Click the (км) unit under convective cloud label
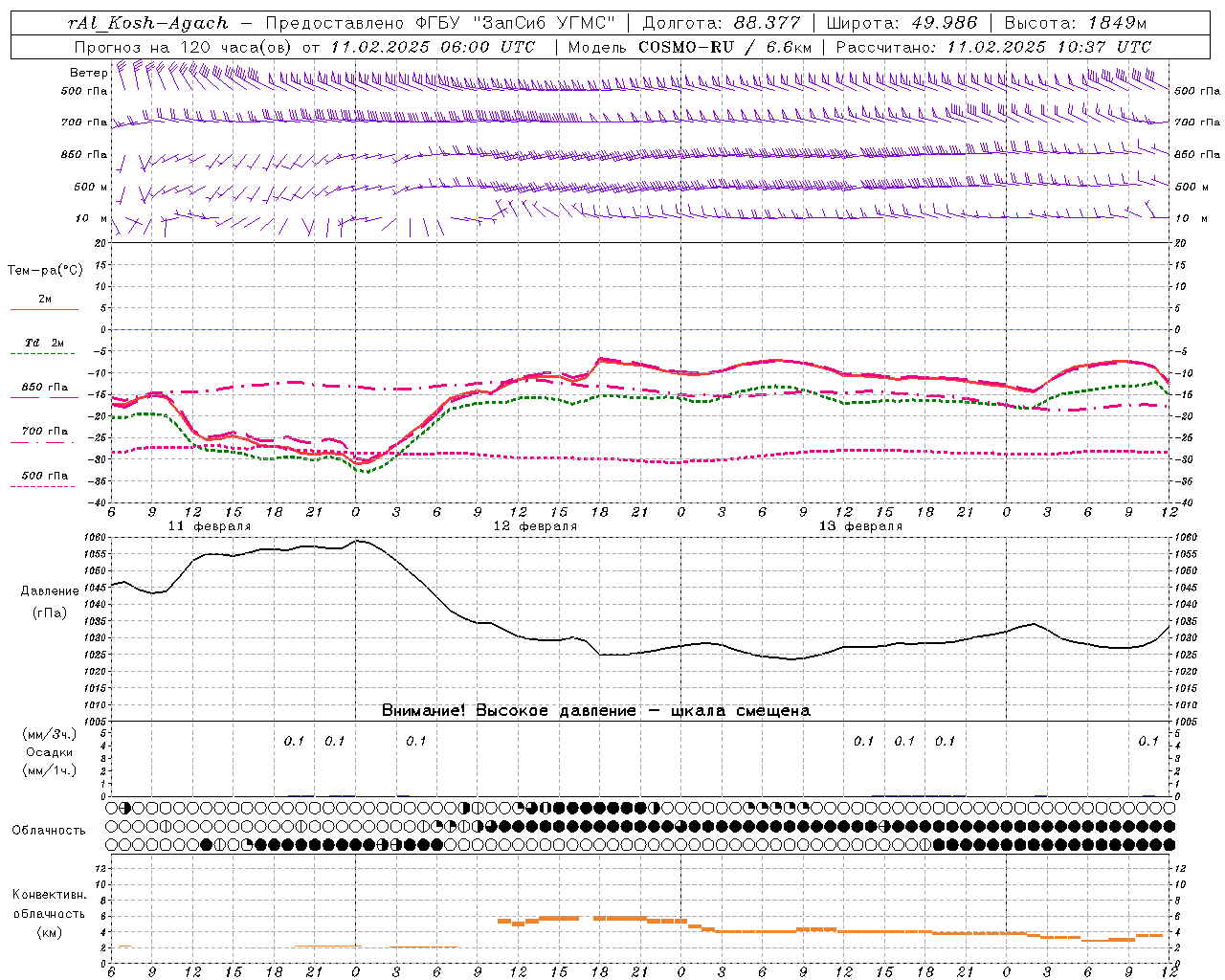The image size is (1225, 980). [x=49, y=931]
